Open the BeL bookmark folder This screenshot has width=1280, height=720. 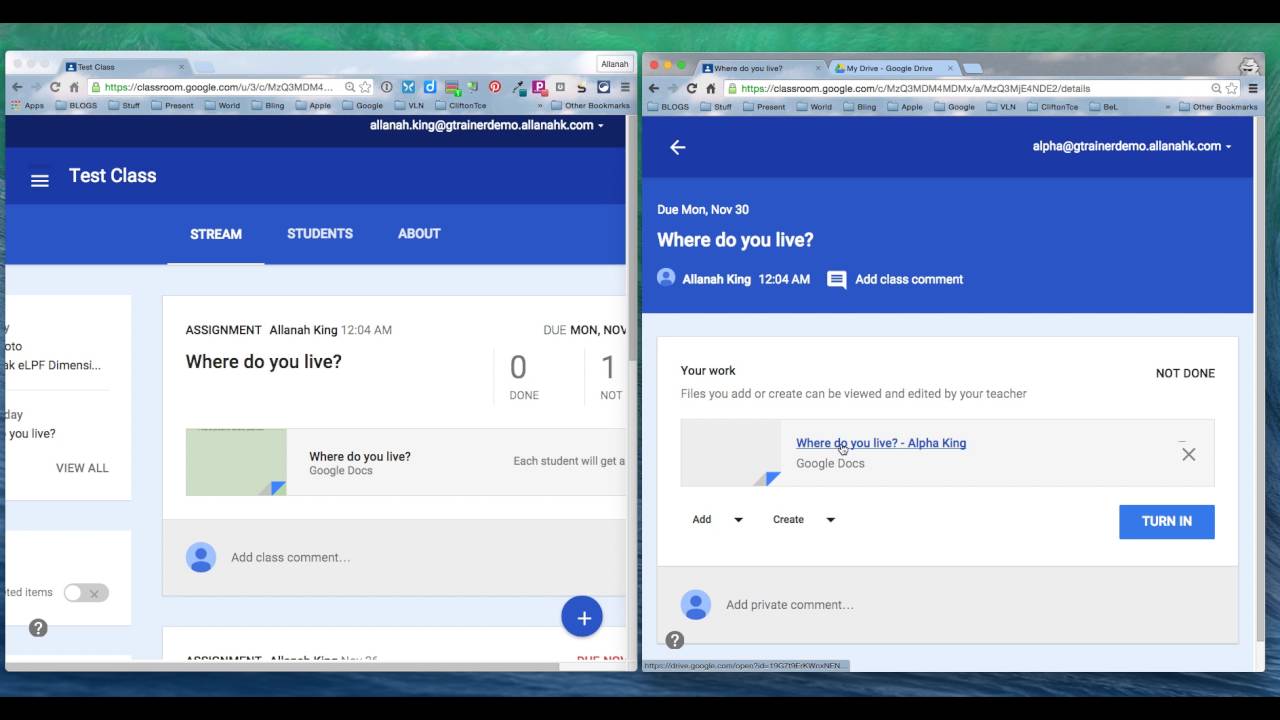click(1103, 107)
